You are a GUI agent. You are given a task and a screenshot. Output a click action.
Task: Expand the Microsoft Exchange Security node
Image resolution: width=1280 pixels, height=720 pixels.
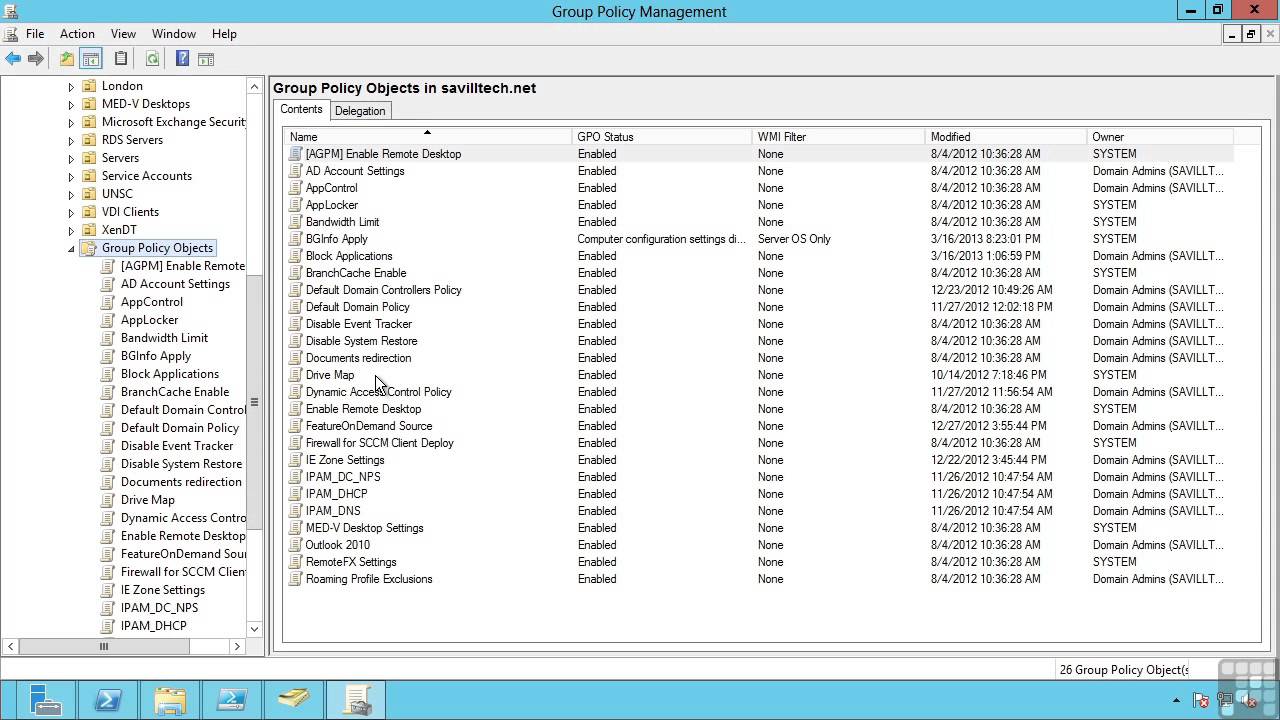[x=71, y=123]
